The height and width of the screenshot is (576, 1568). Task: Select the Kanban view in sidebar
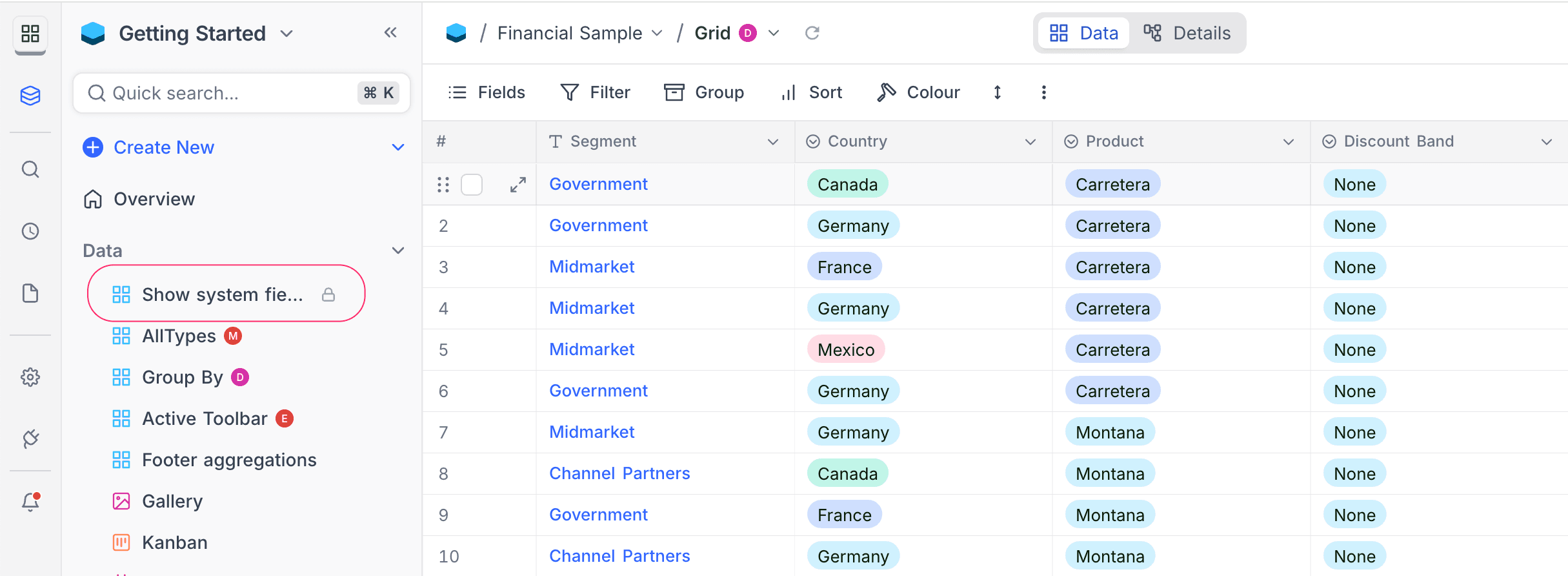click(x=174, y=542)
